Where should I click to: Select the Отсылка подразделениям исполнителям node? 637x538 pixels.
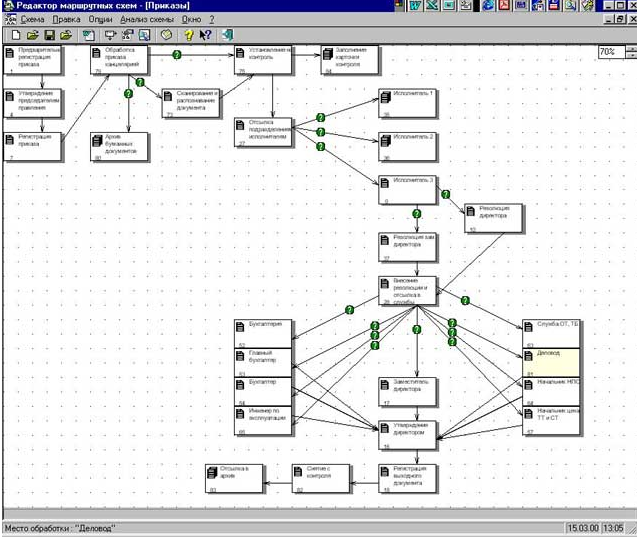(263, 132)
